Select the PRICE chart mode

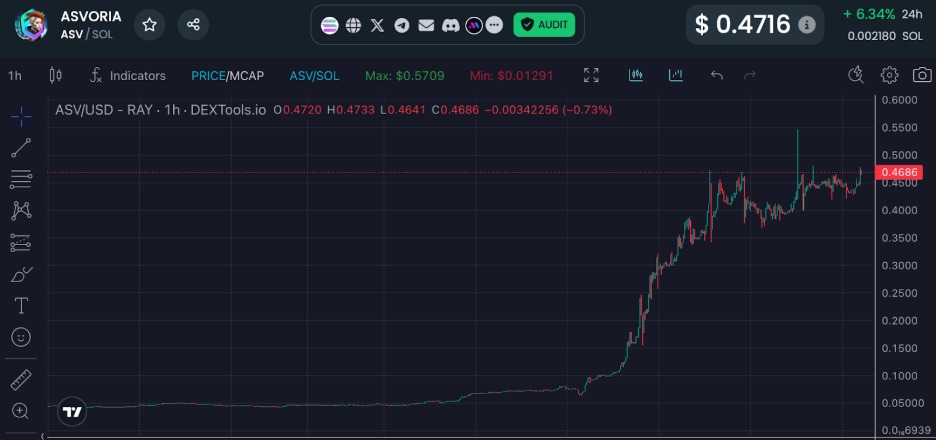pos(208,76)
